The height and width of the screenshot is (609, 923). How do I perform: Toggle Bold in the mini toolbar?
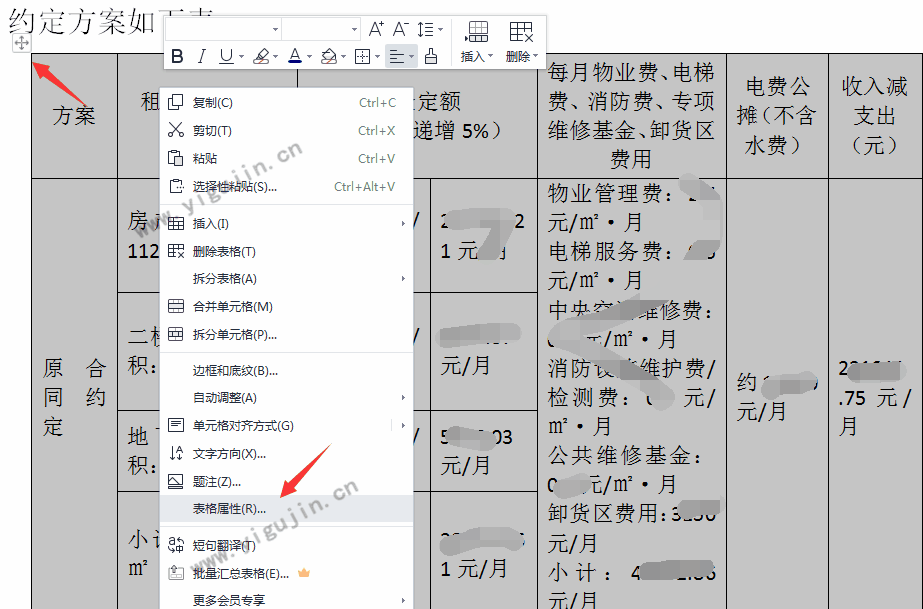click(x=177, y=56)
